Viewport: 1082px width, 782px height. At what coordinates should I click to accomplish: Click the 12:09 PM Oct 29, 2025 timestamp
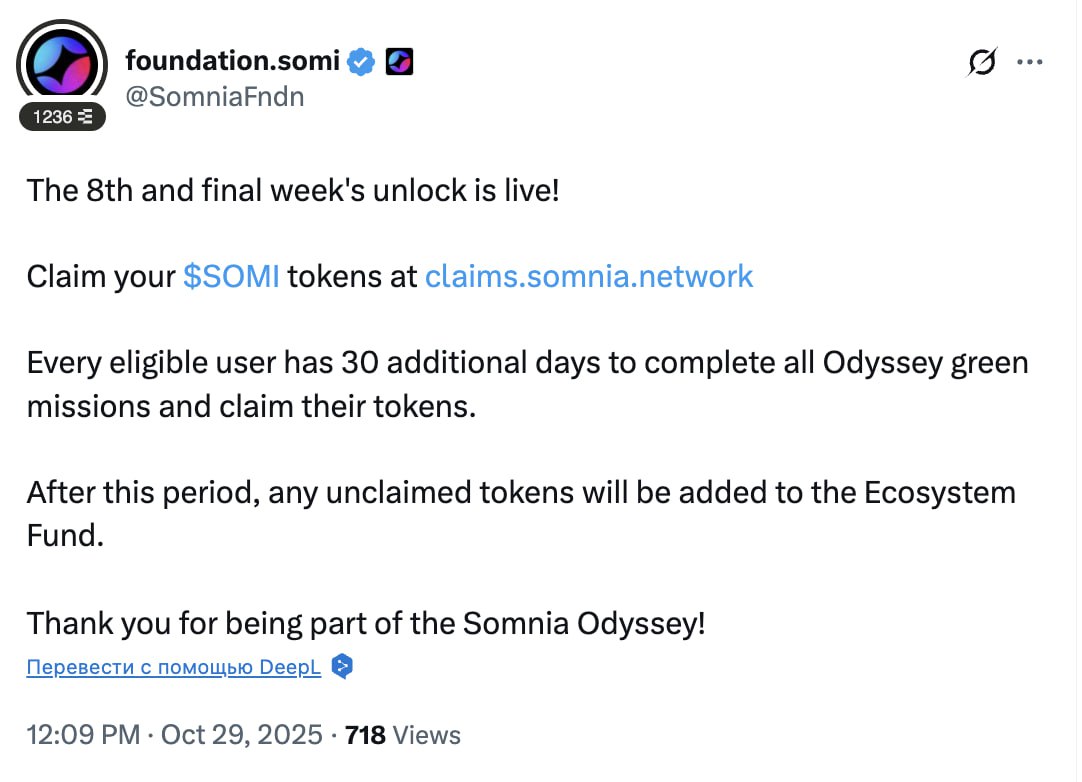(x=175, y=735)
